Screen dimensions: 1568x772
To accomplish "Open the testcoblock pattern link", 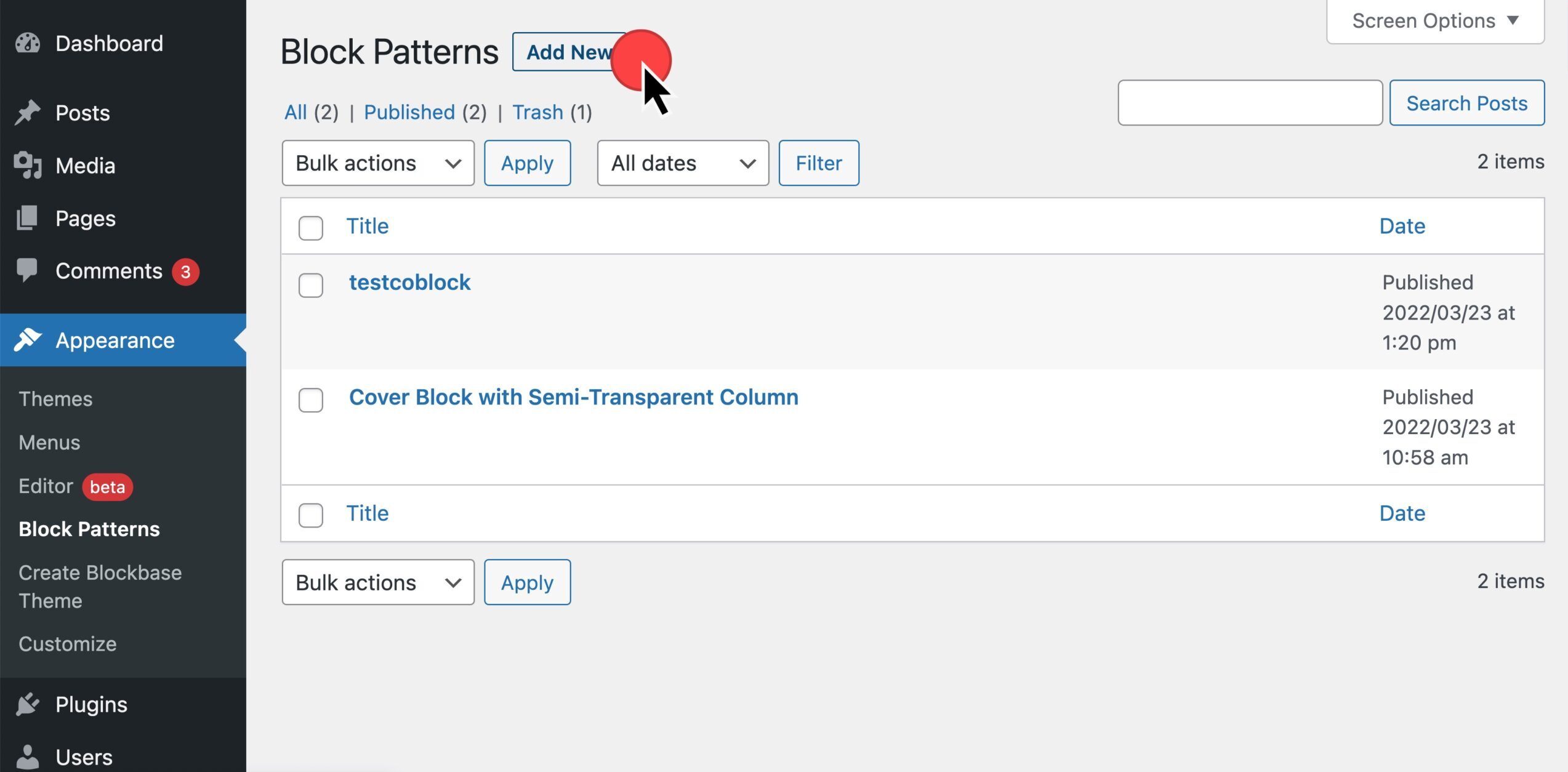I will pos(410,282).
